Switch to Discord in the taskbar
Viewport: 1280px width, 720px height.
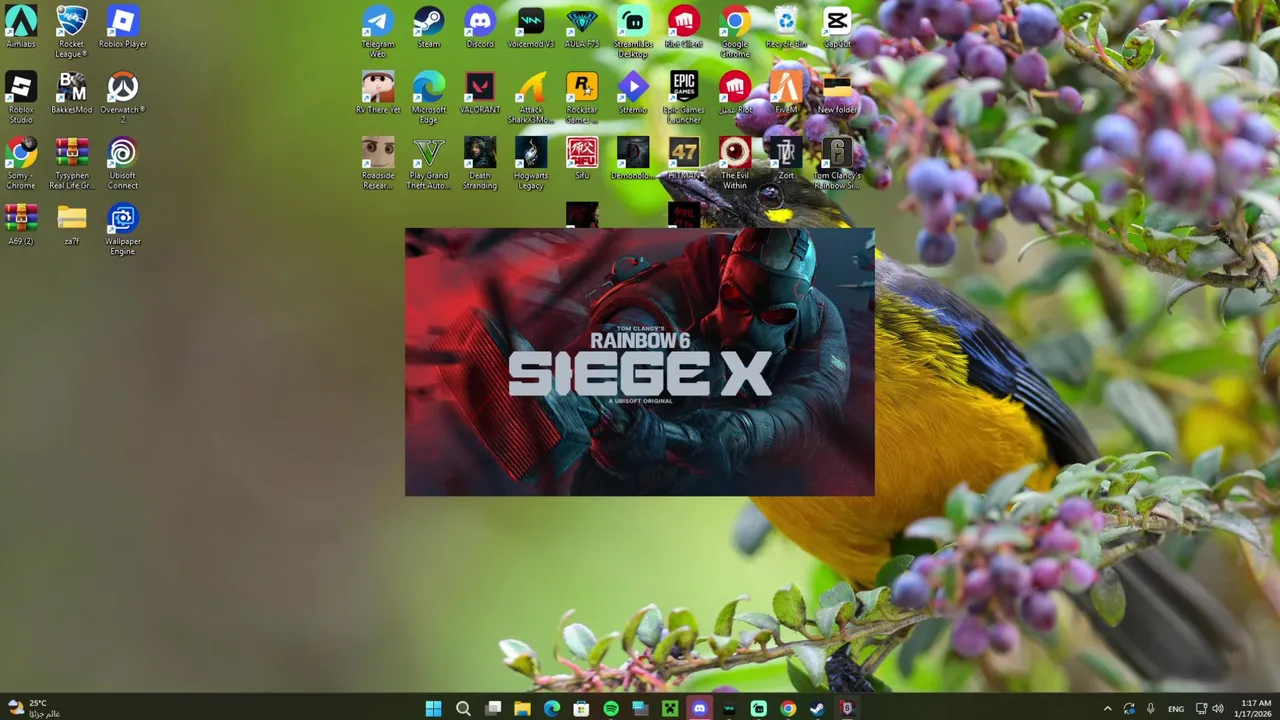click(x=699, y=708)
